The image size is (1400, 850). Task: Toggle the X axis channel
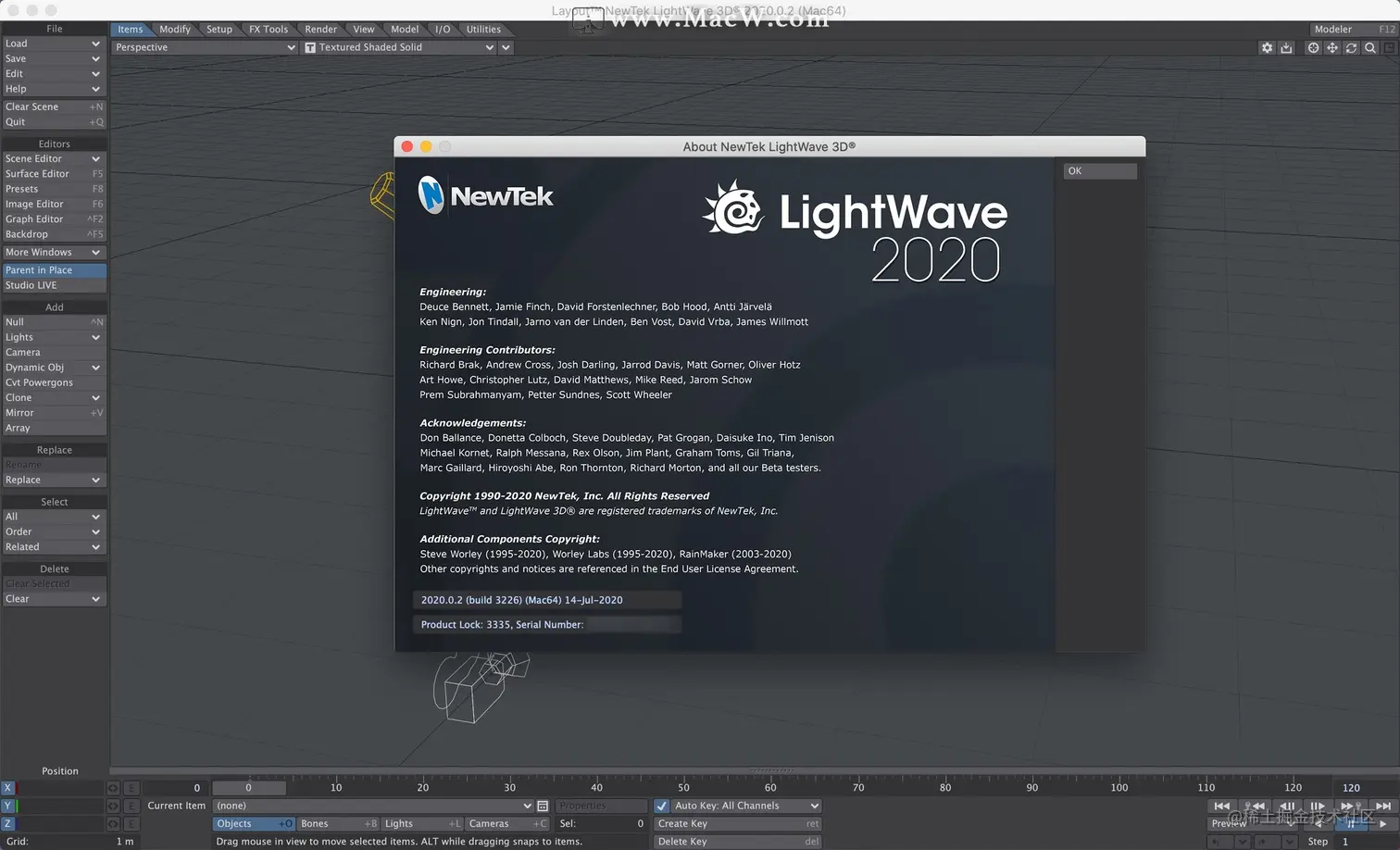[x=8, y=788]
